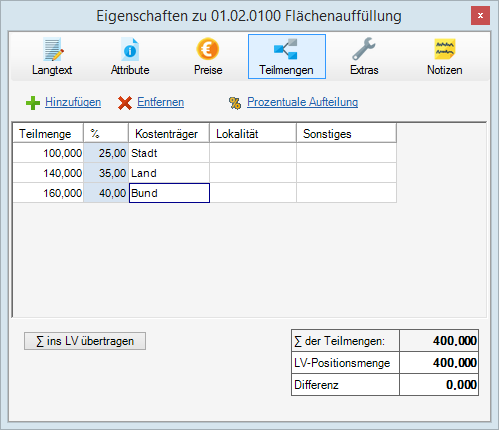
Task: Click the % column header
Action: 106,134
